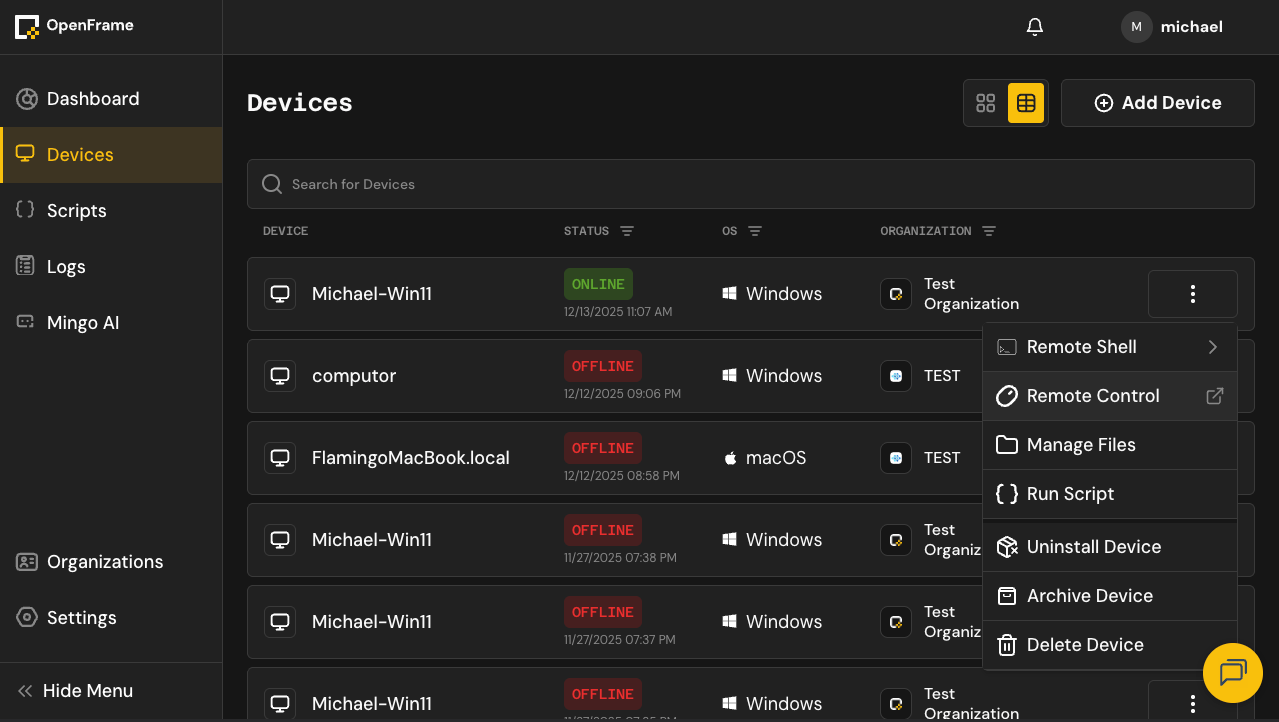Image resolution: width=1279 pixels, height=722 pixels.
Task: Switch to table view layout
Action: pos(1026,103)
